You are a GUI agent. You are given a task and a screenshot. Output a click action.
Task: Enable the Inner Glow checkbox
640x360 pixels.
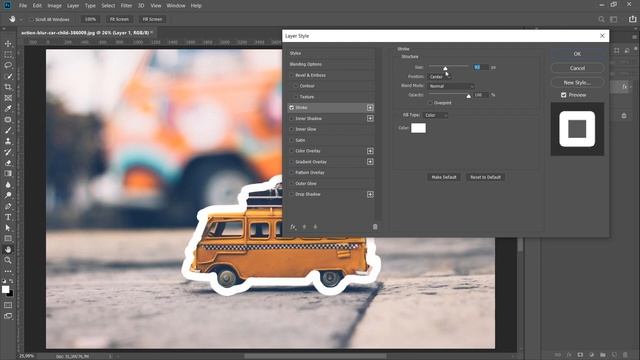(291, 129)
